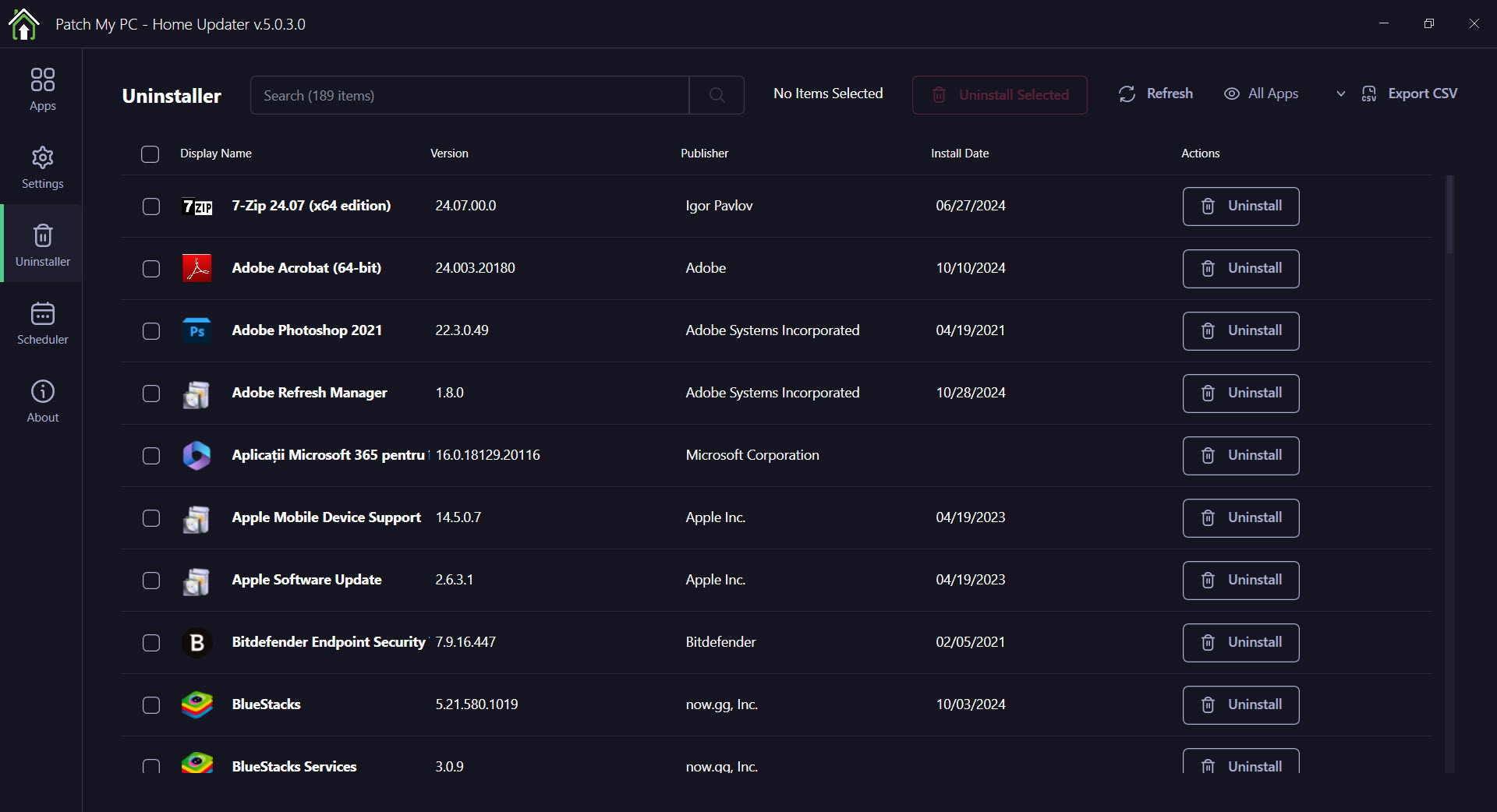Click the Photoshop Ps icon

(x=197, y=330)
